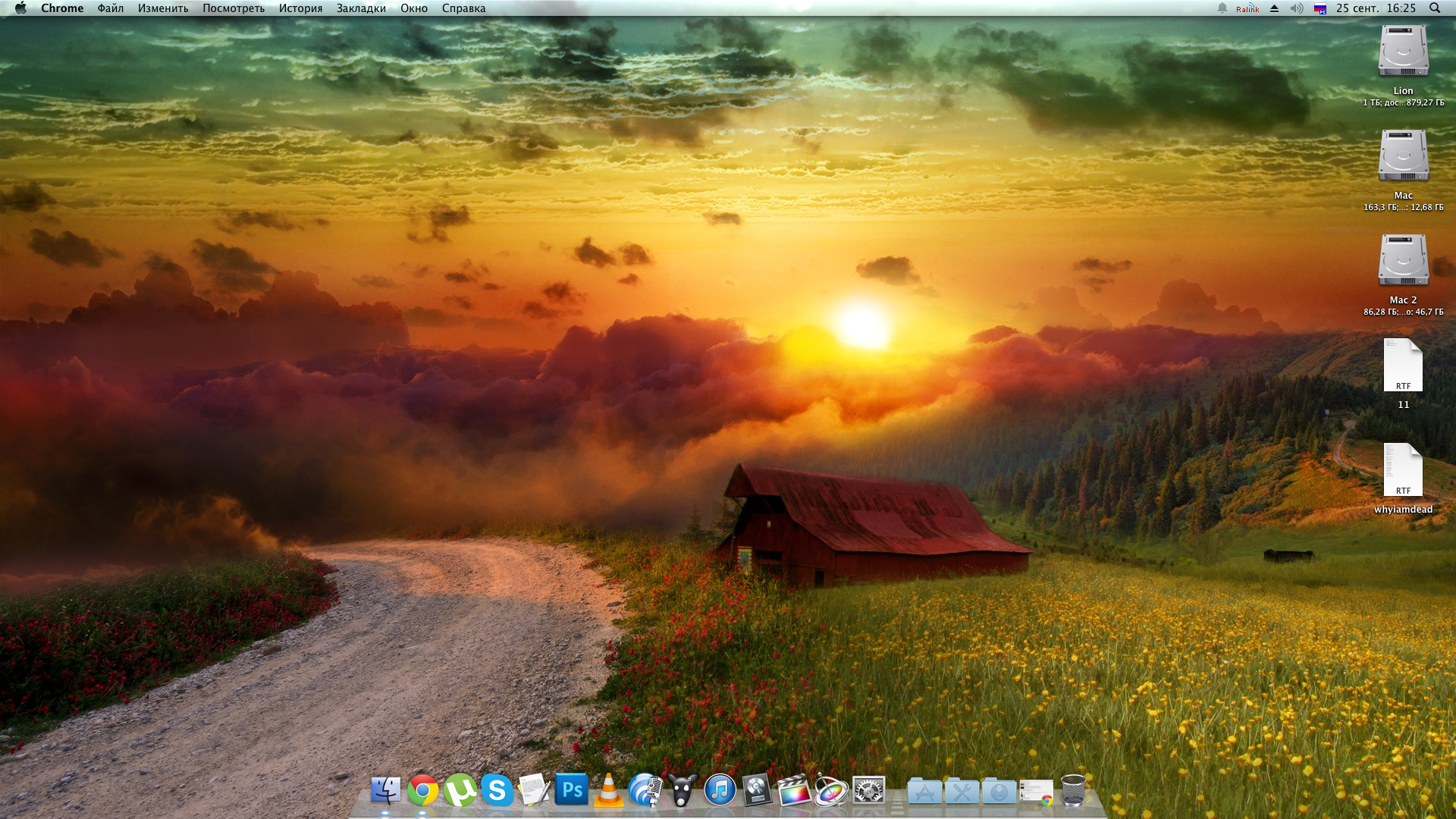The height and width of the screenshot is (819, 1456).
Task: Open System Preferences gear icon
Action: click(868, 791)
